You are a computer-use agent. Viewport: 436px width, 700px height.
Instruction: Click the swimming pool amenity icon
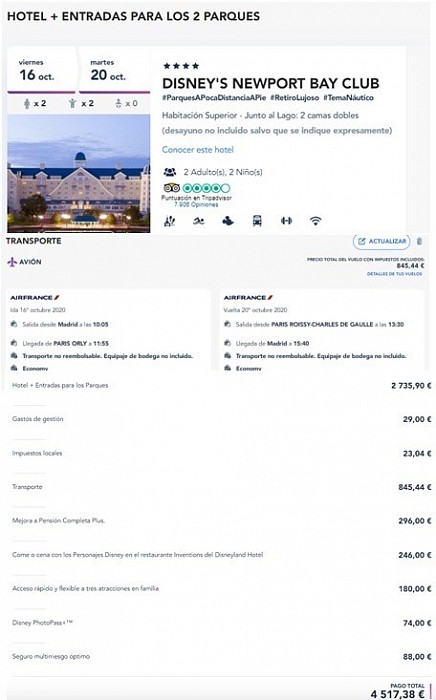199,221
